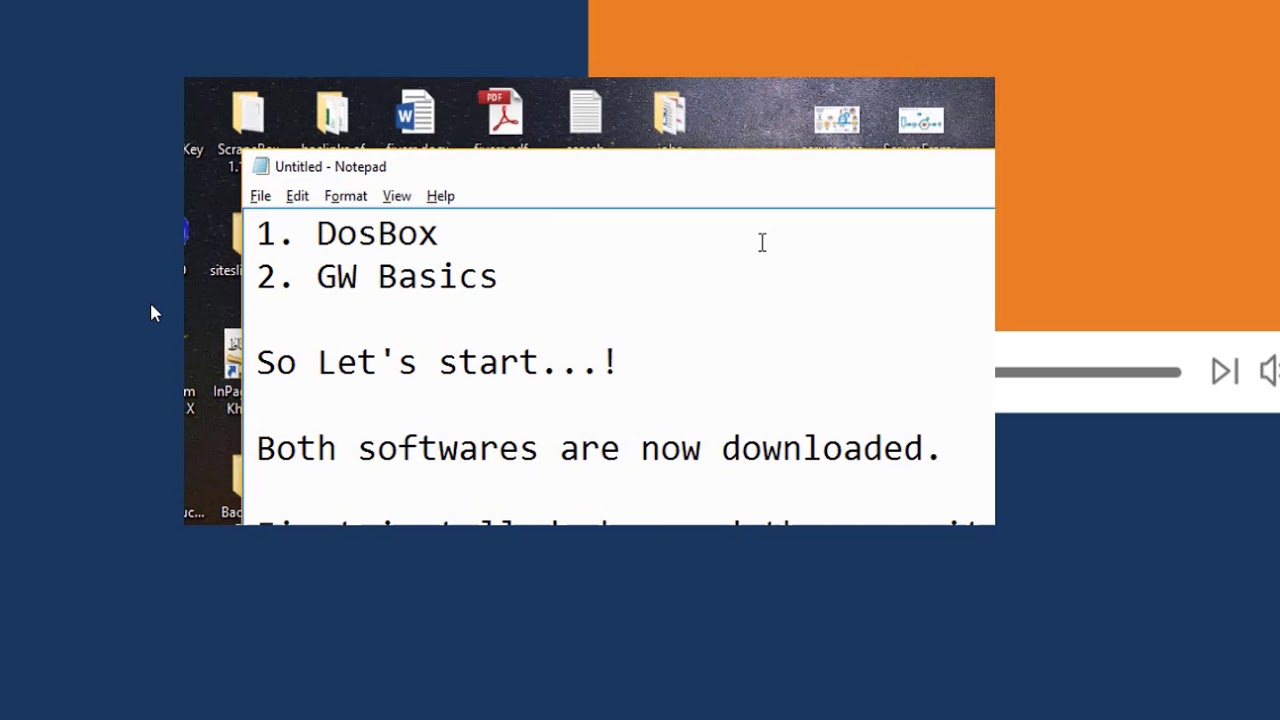Image resolution: width=1280 pixels, height=720 pixels.
Task: Select the plain text file icon on the desktop
Action: pyautogui.click(x=586, y=112)
